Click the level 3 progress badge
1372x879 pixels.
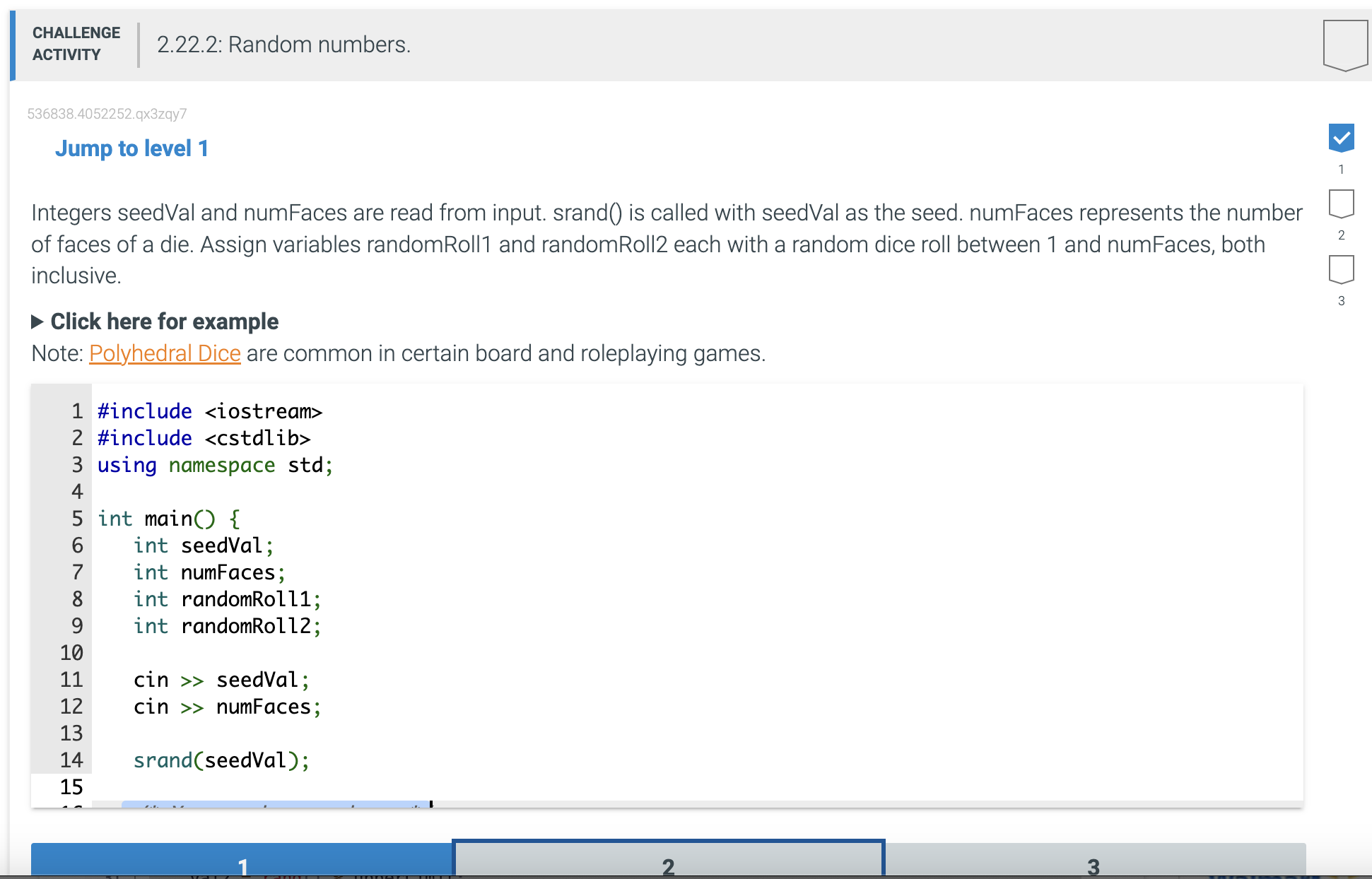(1341, 269)
